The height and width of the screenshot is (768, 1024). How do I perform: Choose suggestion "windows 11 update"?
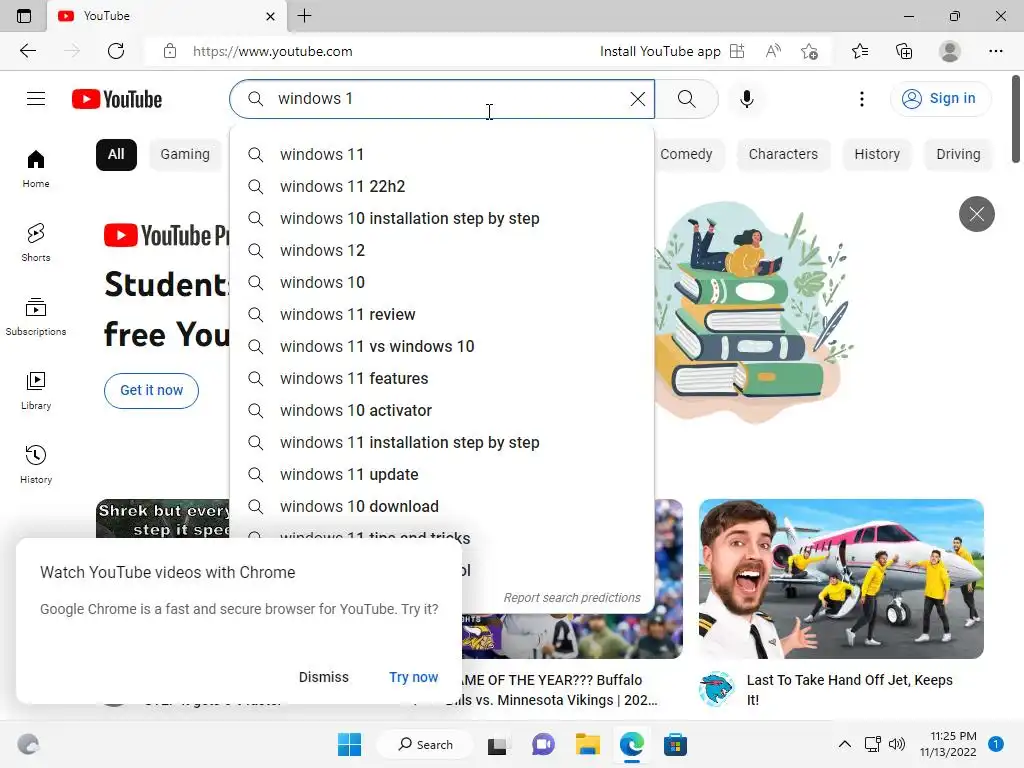[x=442, y=474]
